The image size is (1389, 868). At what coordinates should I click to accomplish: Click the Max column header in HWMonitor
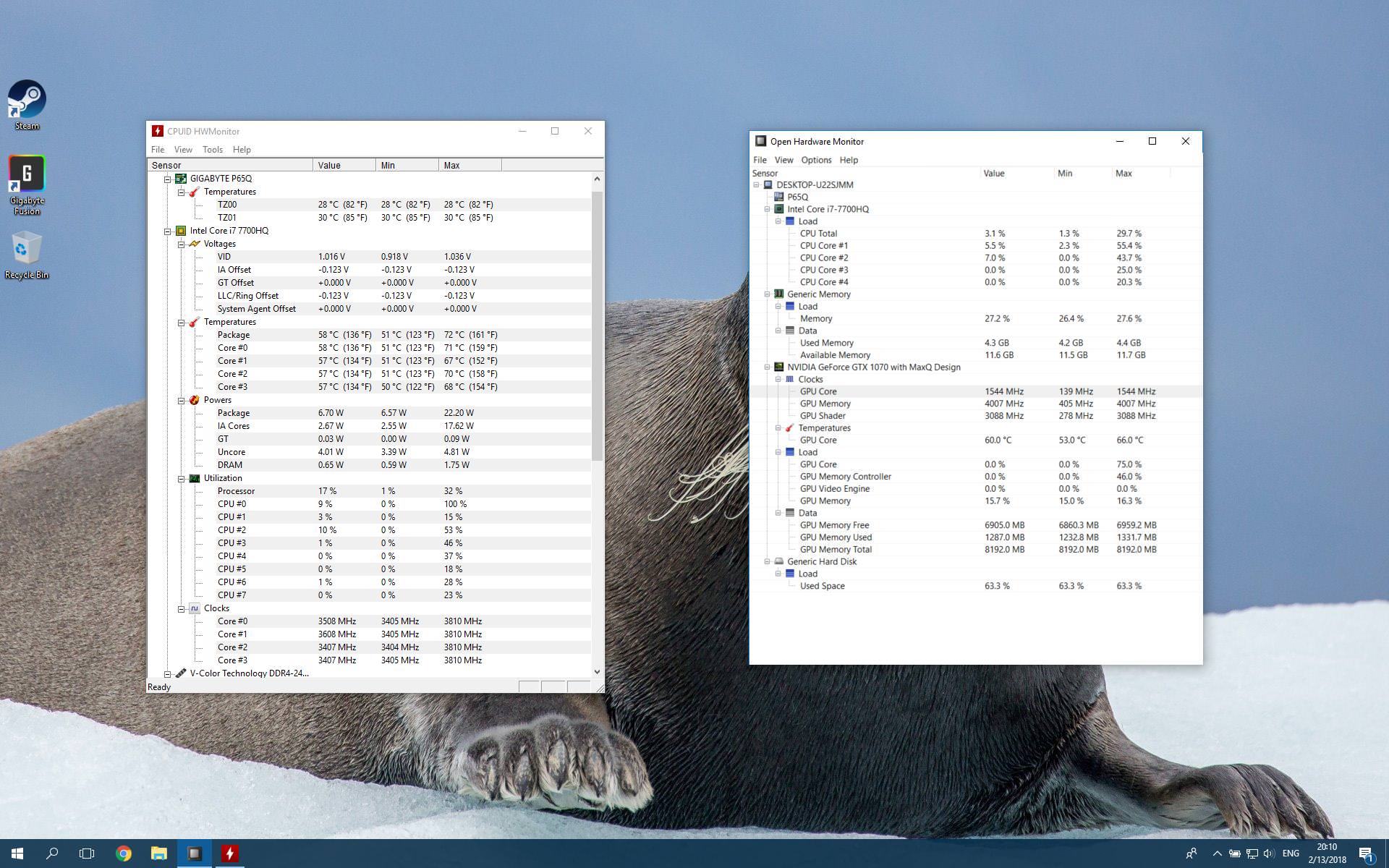click(x=470, y=165)
